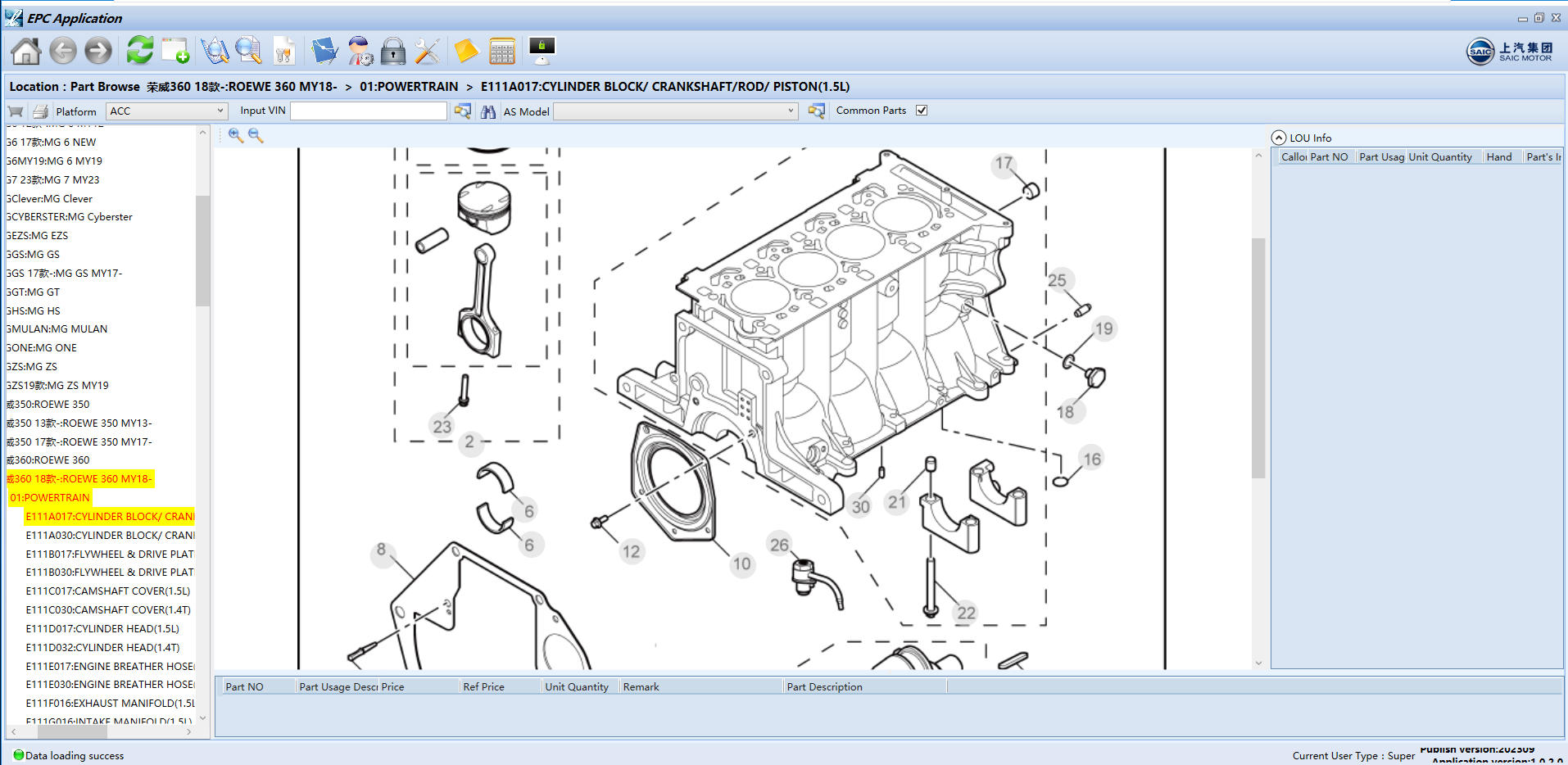Open the calculator tool
Viewport: 1568px width, 765px height.
[x=502, y=51]
